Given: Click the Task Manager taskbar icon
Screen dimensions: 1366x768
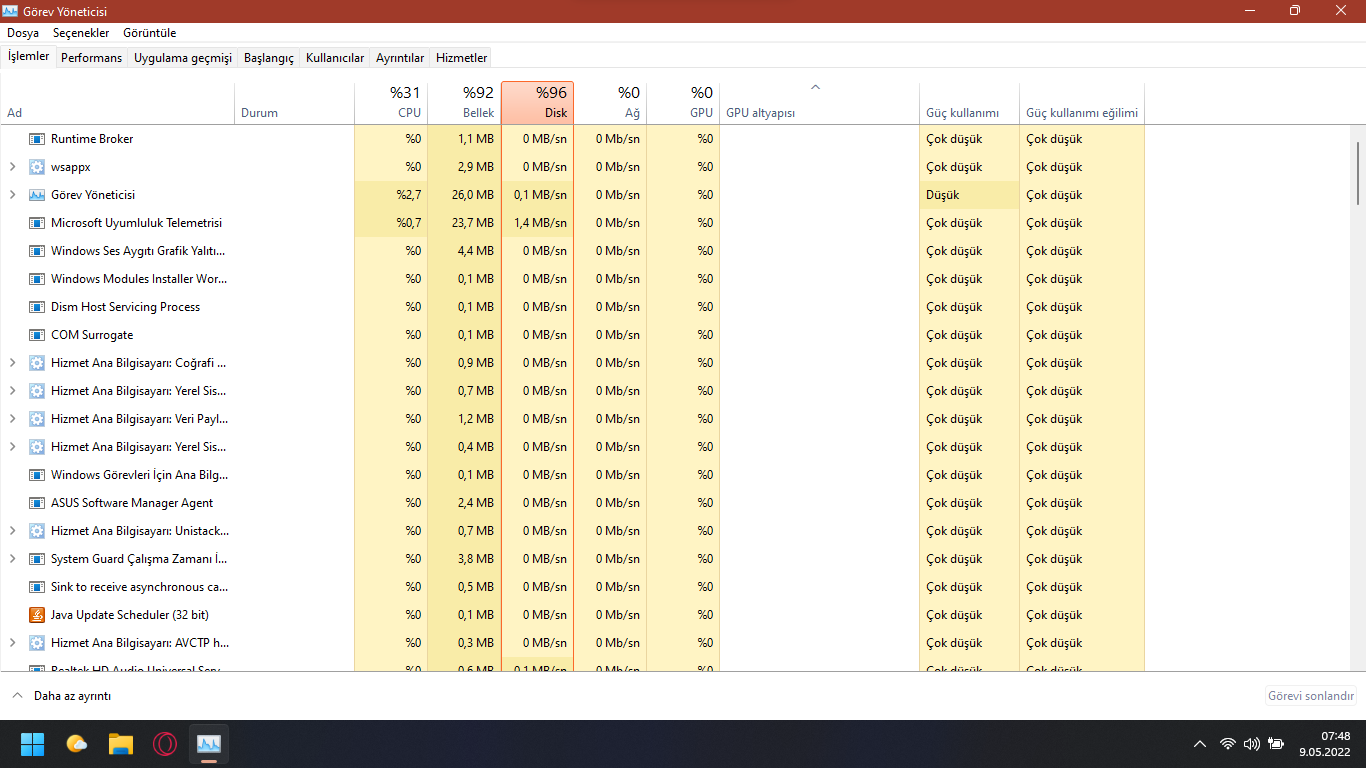Looking at the screenshot, I should pos(209,744).
